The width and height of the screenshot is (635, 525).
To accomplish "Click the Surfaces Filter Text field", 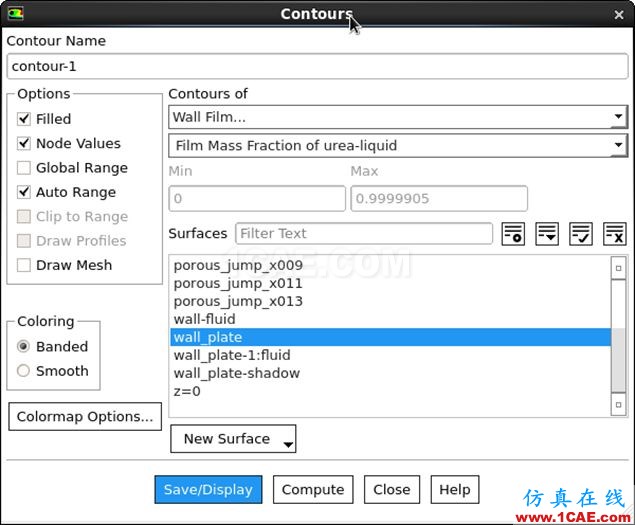I will (x=364, y=234).
